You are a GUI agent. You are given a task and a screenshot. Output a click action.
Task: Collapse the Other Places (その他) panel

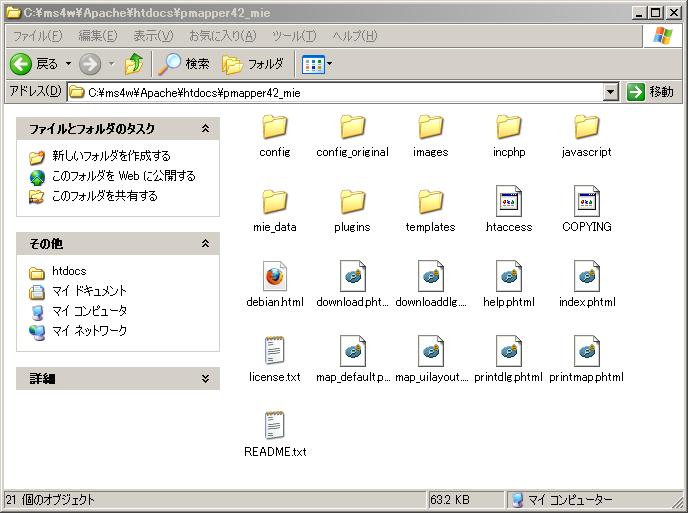click(x=205, y=244)
